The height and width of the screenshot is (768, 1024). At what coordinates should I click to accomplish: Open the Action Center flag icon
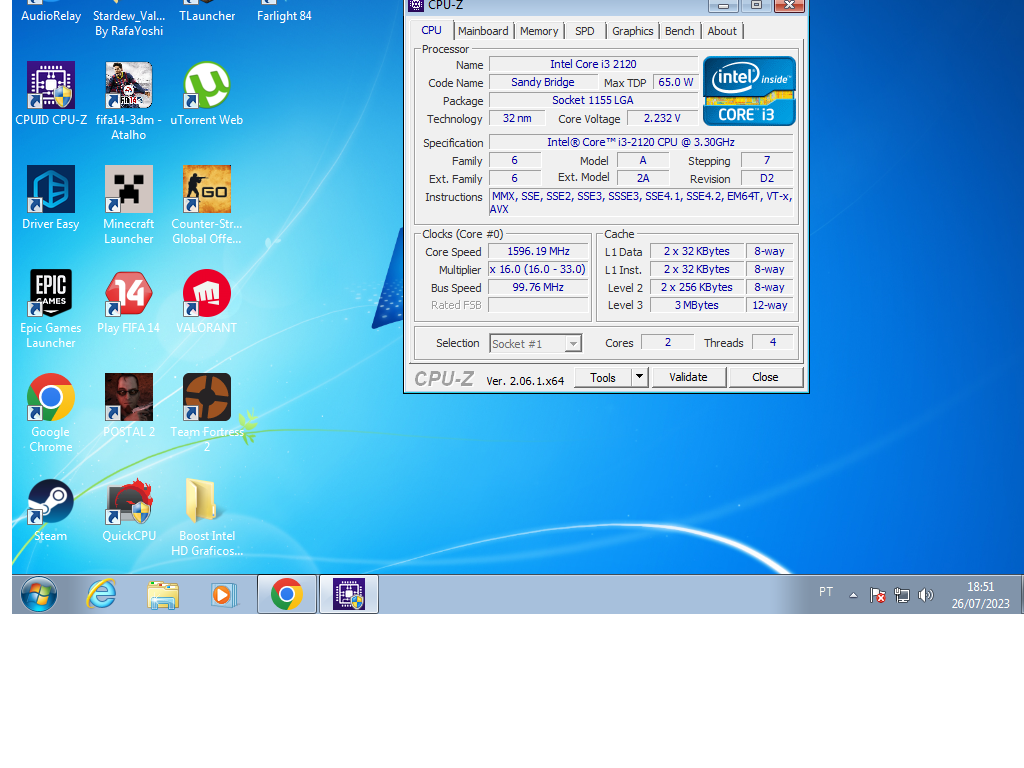[x=877, y=595]
